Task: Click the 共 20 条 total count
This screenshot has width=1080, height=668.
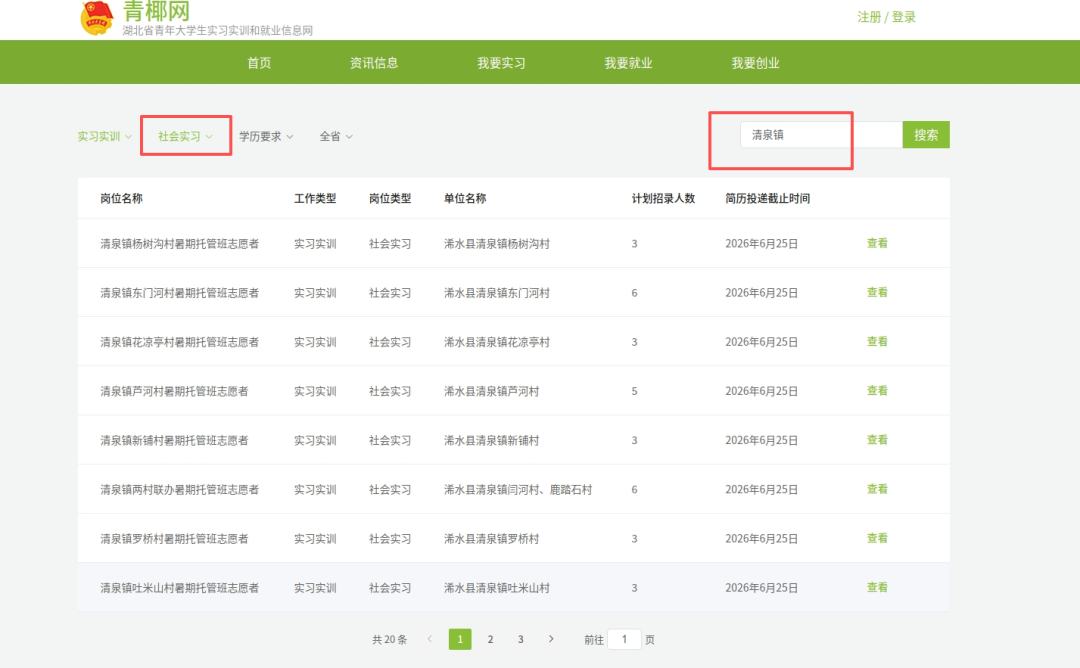Action: 389,640
